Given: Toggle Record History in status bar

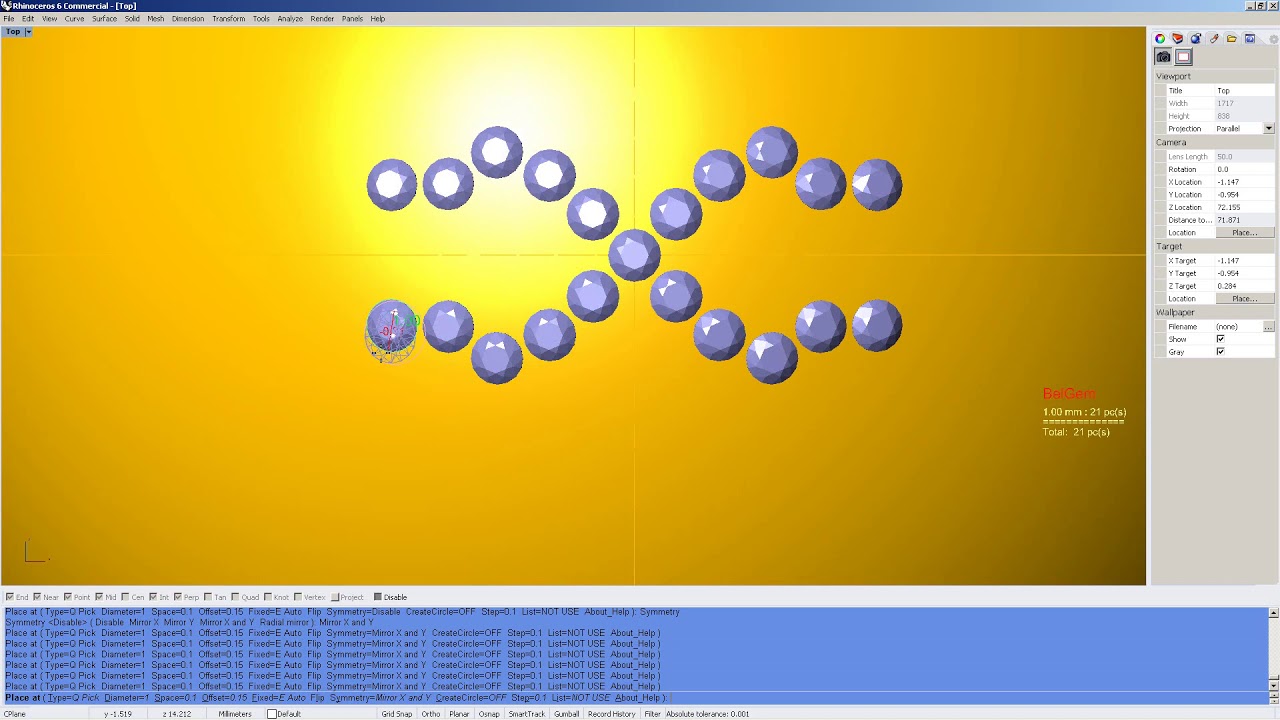Looking at the screenshot, I should point(611,714).
